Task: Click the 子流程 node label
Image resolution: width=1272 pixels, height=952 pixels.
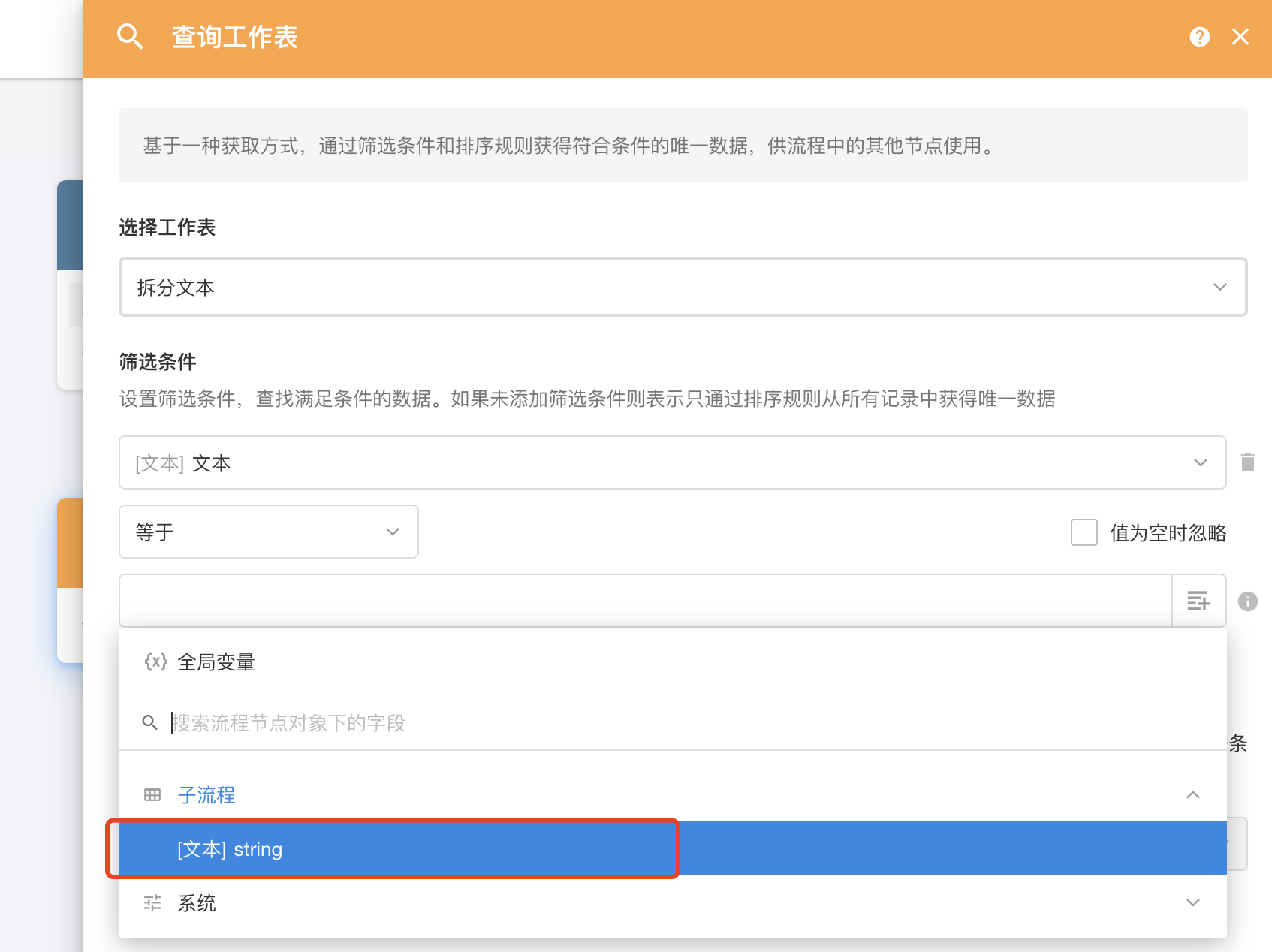Action: (206, 794)
